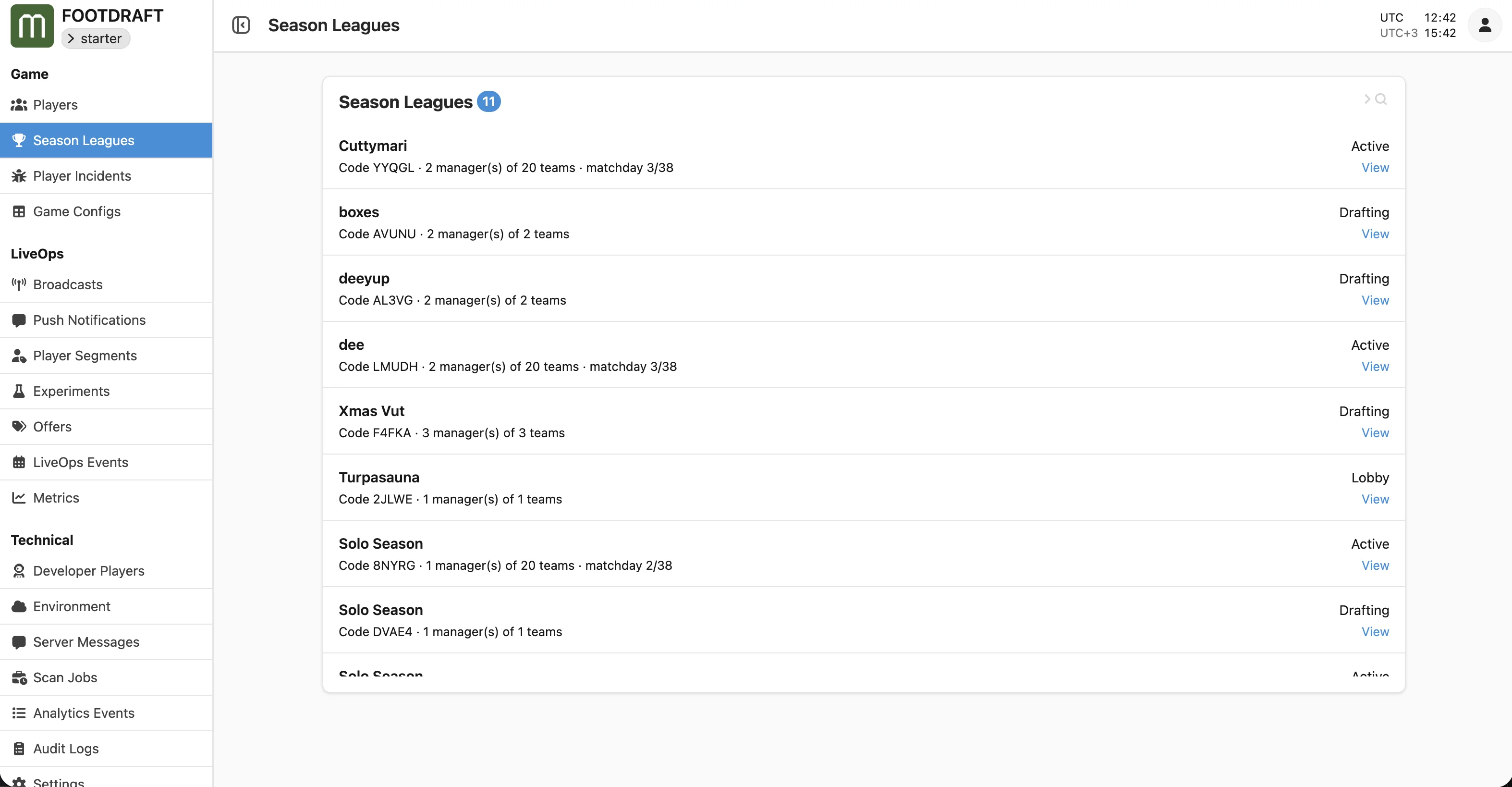Click the Broadcasts antenna icon
Screen dimensions: 1512x787
(x=19, y=284)
